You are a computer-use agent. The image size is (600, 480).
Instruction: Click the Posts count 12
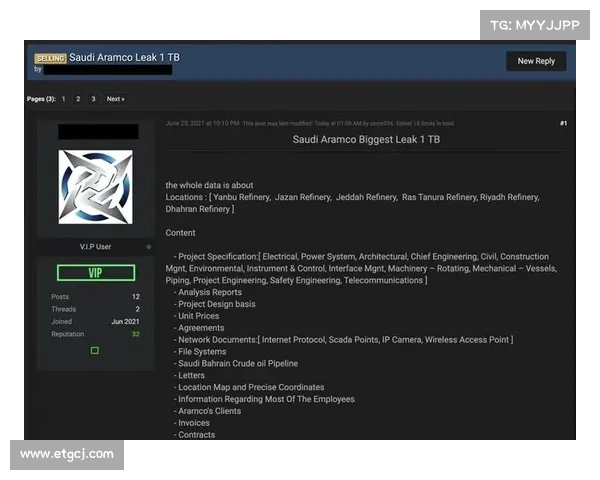(135, 297)
